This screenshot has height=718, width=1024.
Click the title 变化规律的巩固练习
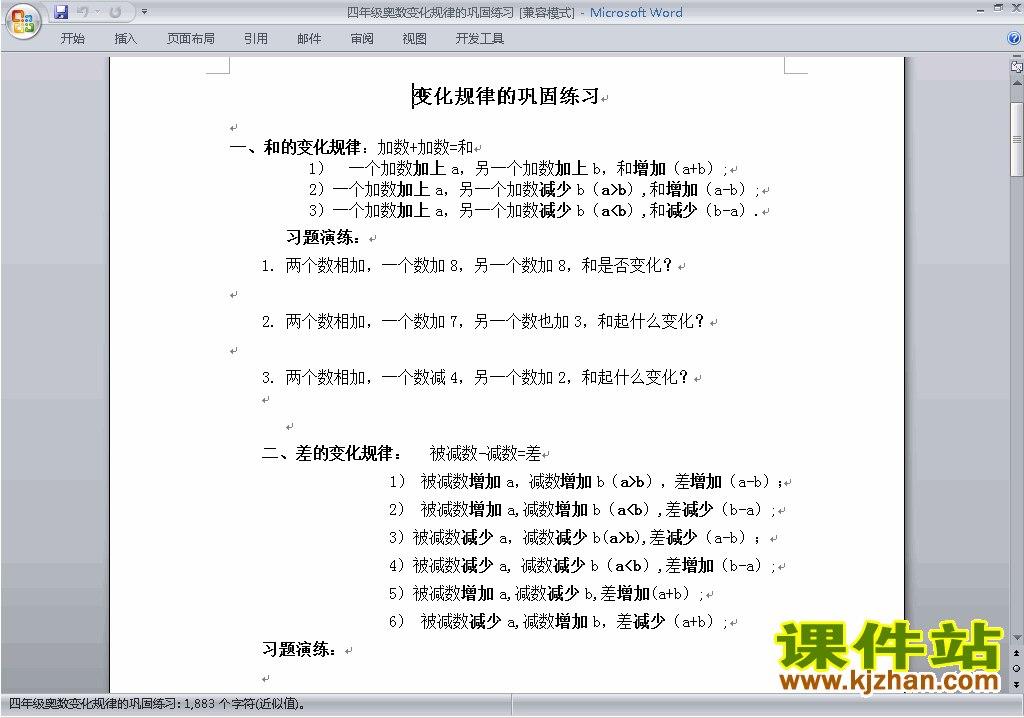coord(506,97)
